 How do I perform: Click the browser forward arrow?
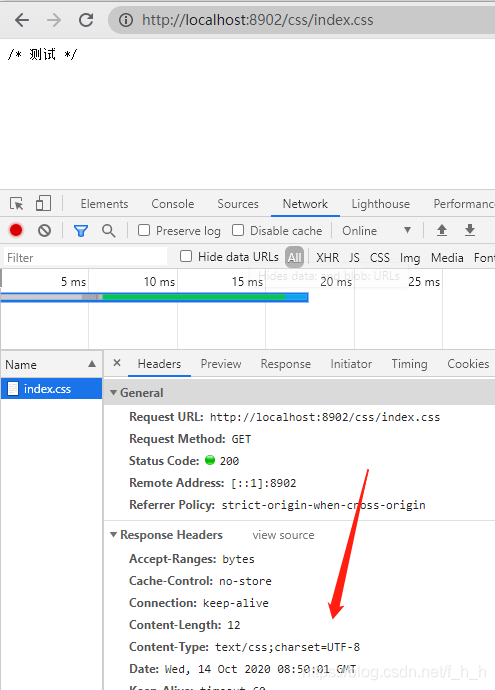54,20
